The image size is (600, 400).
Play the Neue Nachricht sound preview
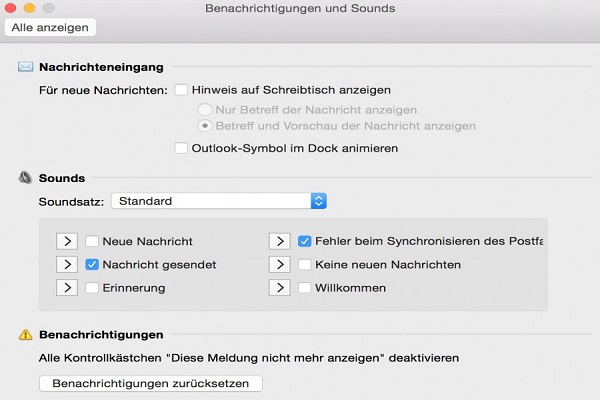click(x=67, y=242)
